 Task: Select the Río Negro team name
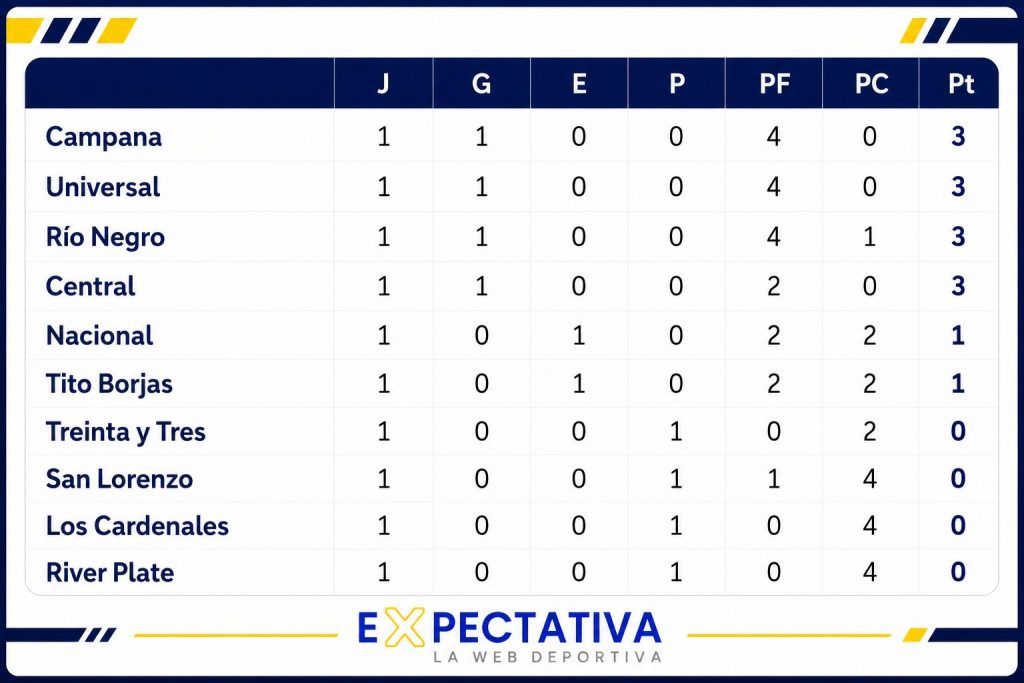click(x=105, y=237)
